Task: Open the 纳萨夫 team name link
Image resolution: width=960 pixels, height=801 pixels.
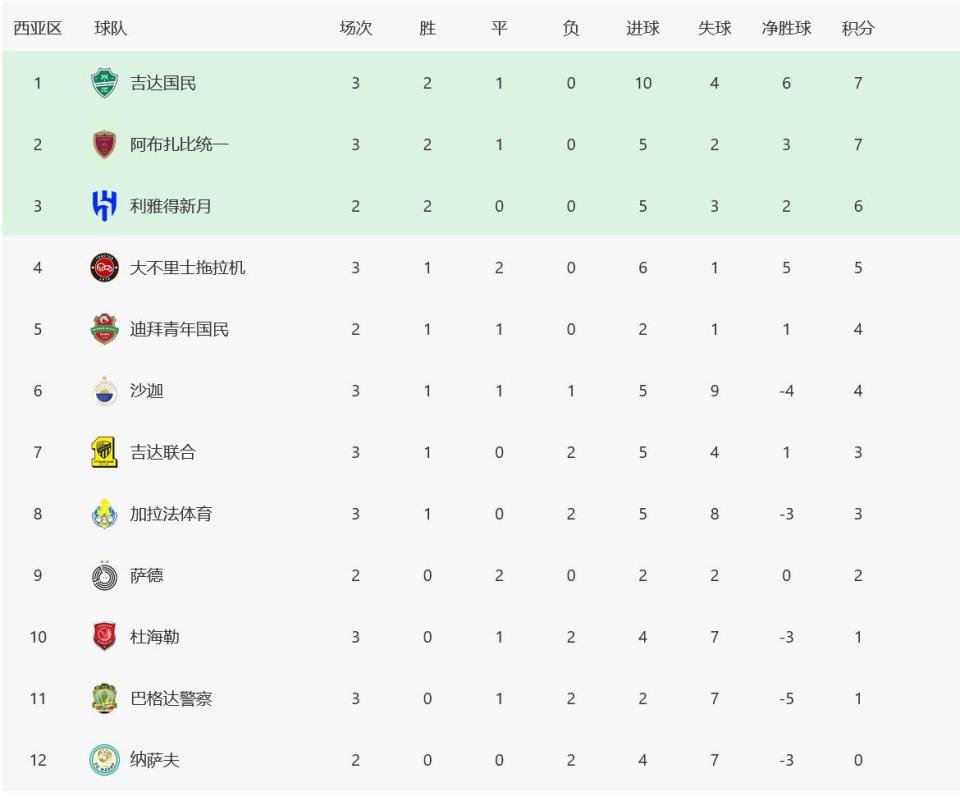Action: pos(155,760)
